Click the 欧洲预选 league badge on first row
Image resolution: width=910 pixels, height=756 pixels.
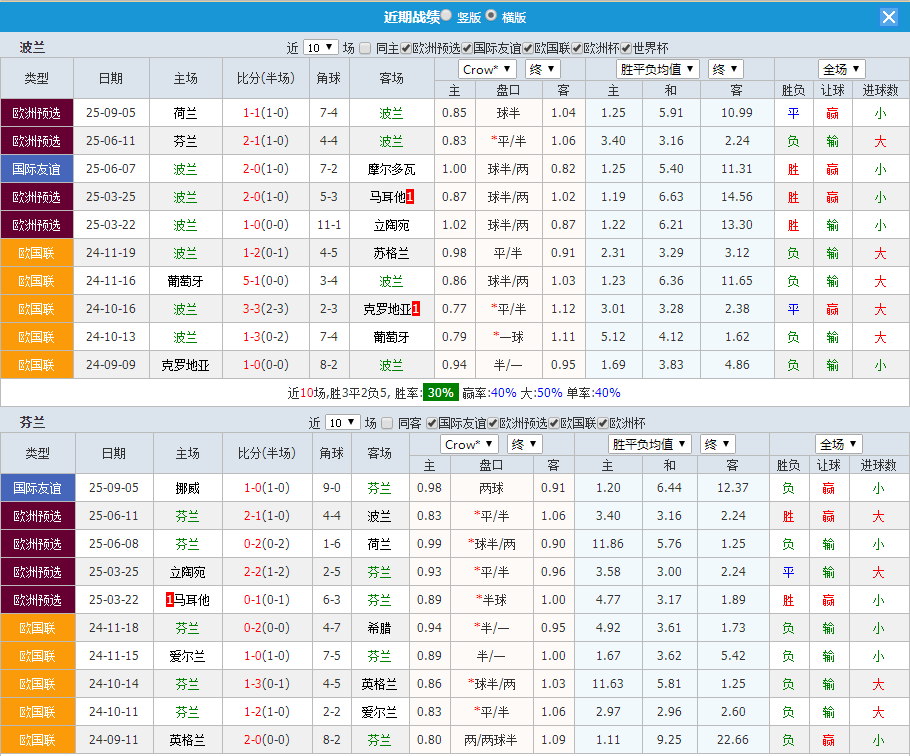point(37,113)
